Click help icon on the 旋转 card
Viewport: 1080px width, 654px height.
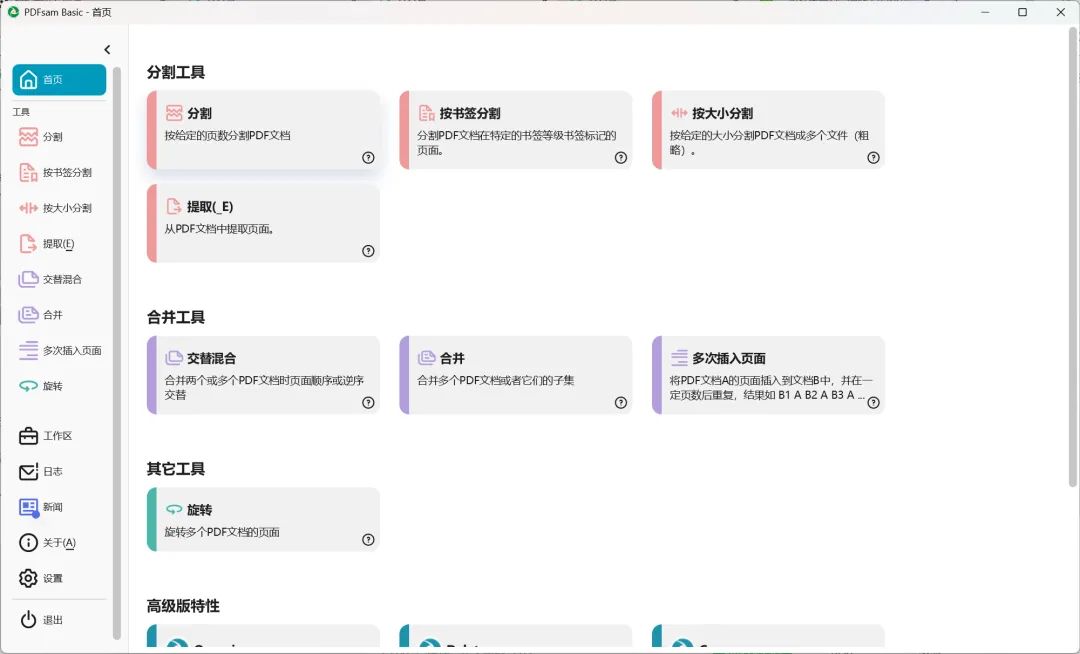point(368,540)
